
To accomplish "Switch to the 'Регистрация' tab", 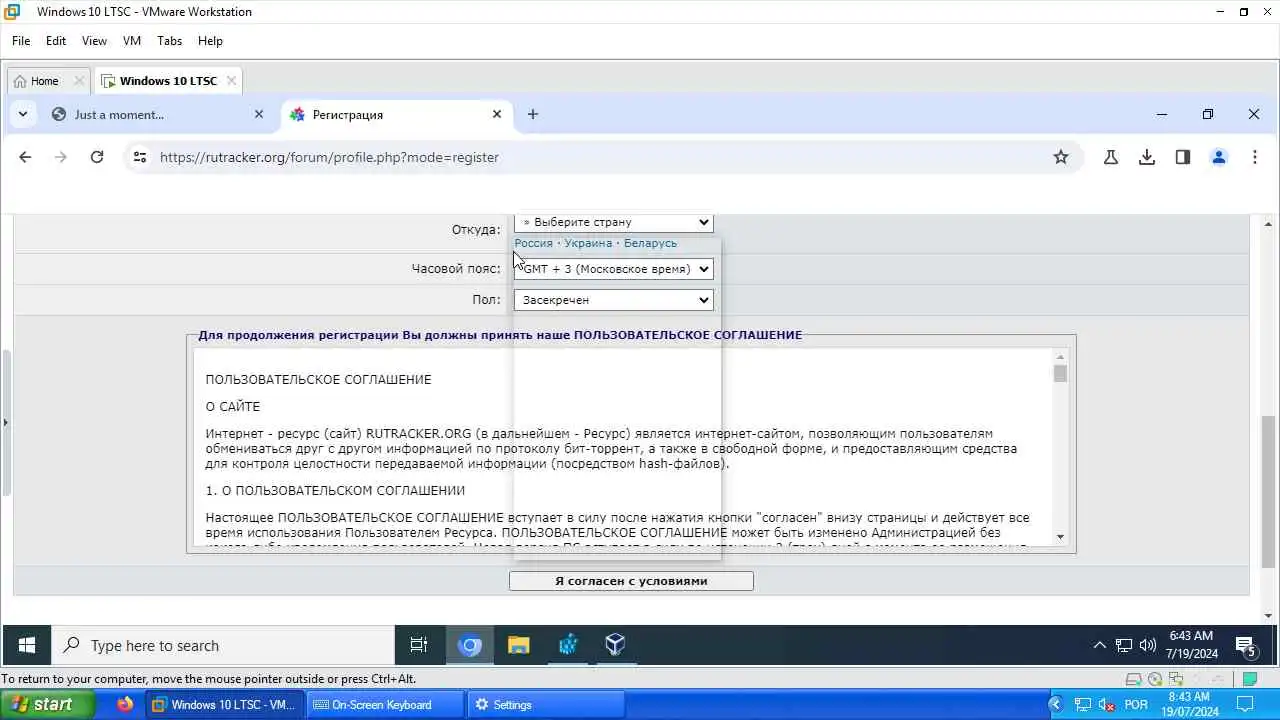I will point(395,114).
